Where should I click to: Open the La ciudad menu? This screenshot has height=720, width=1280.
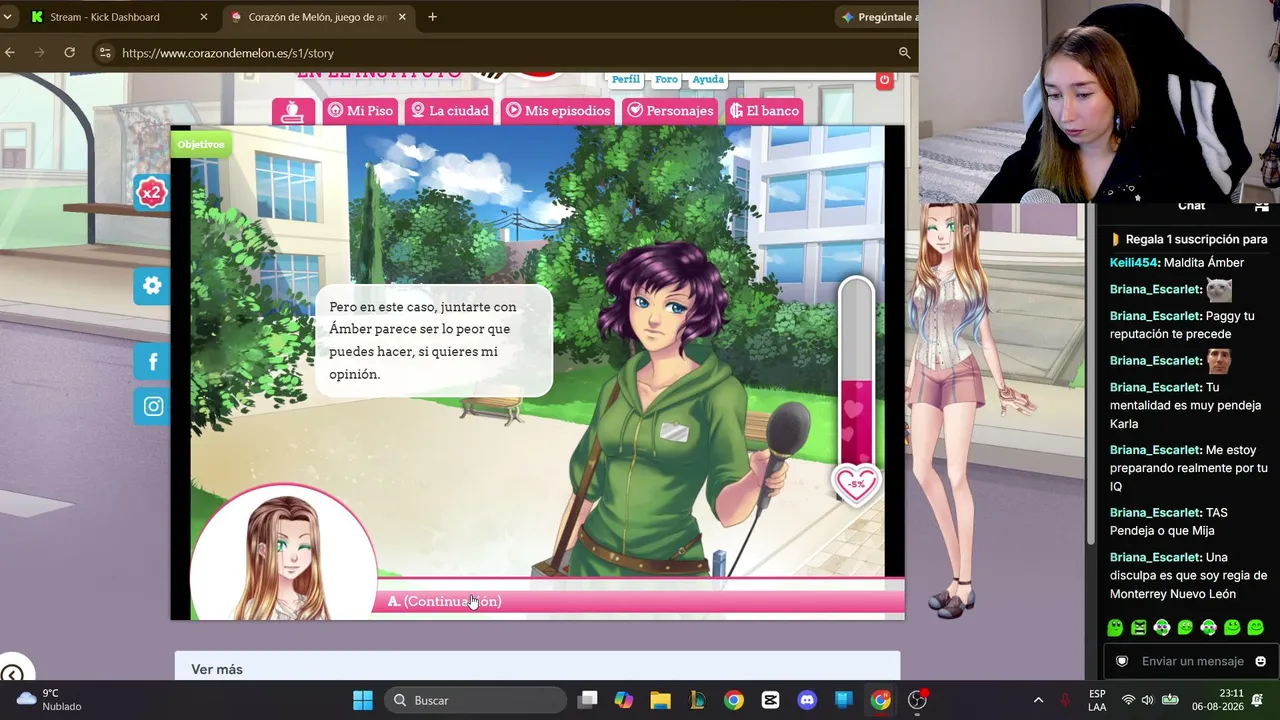click(449, 111)
